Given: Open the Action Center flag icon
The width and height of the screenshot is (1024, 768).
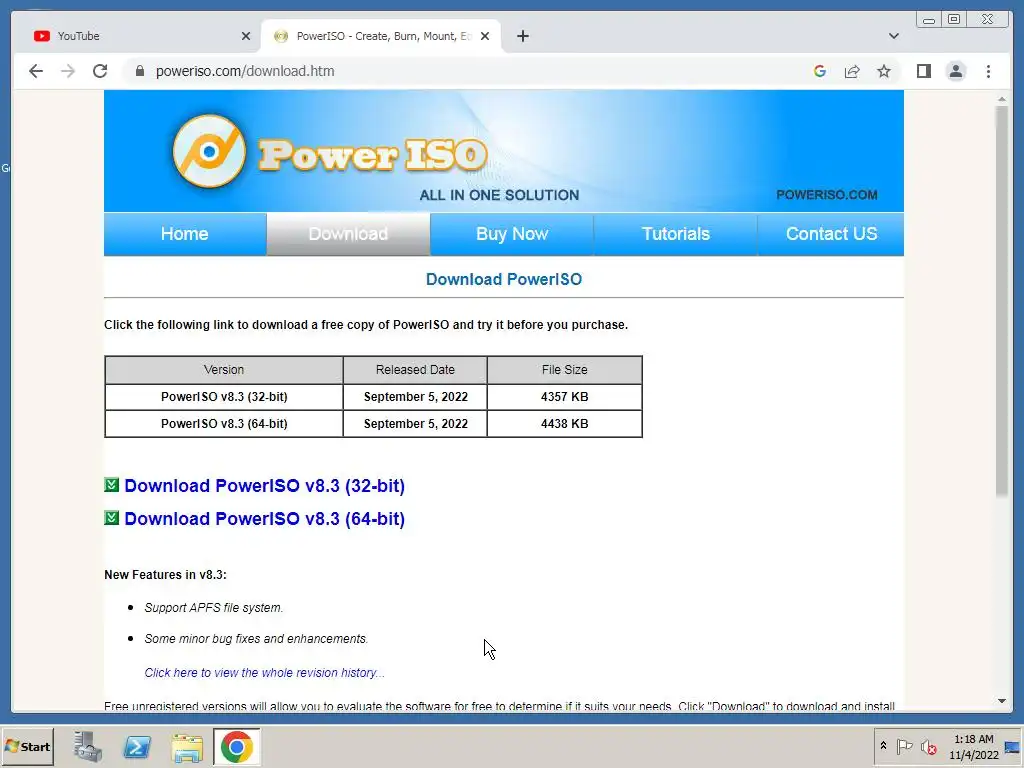Looking at the screenshot, I should click(x=904, y=746).
